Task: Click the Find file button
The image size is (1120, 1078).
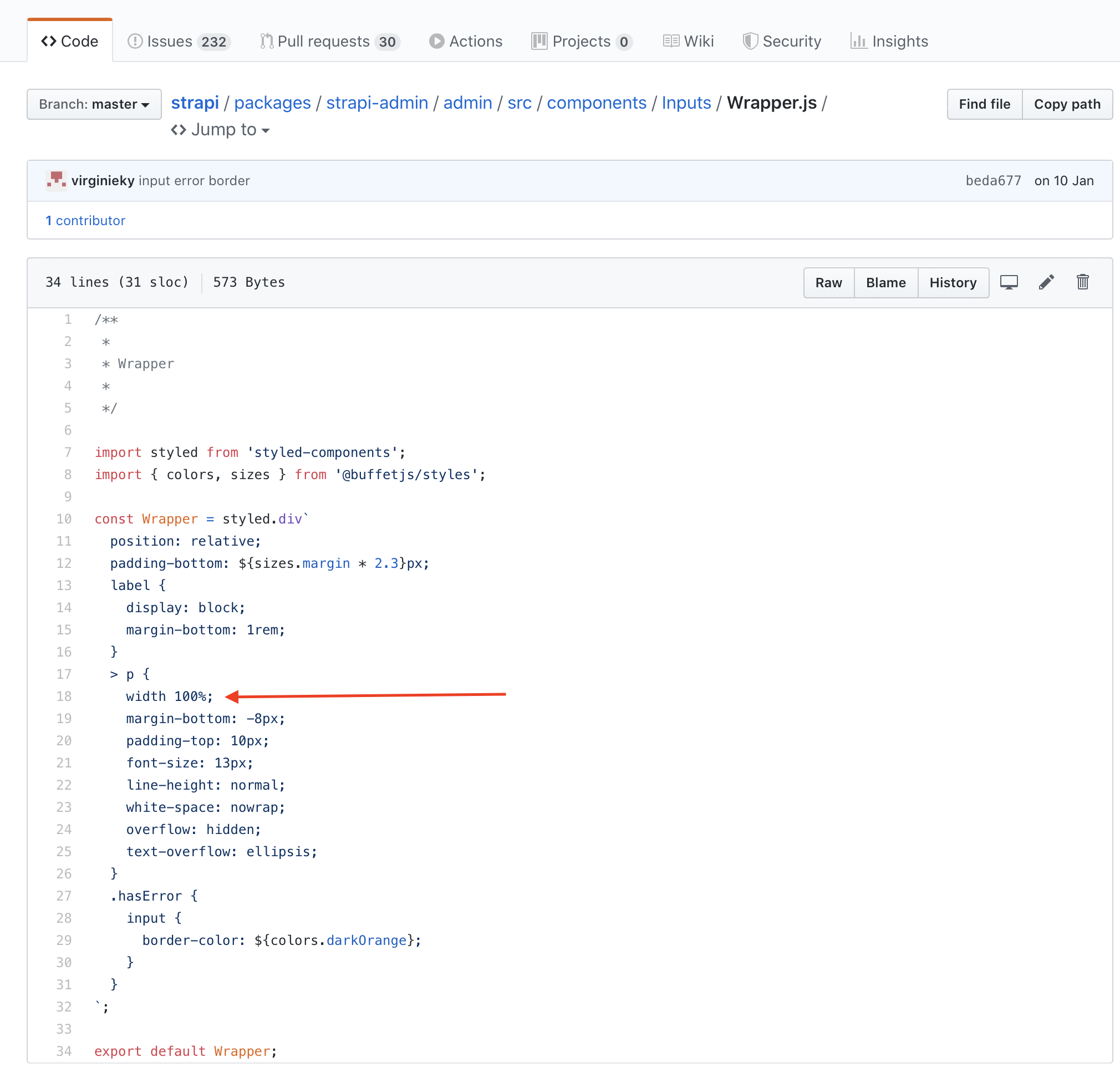Action: point(984,104)
